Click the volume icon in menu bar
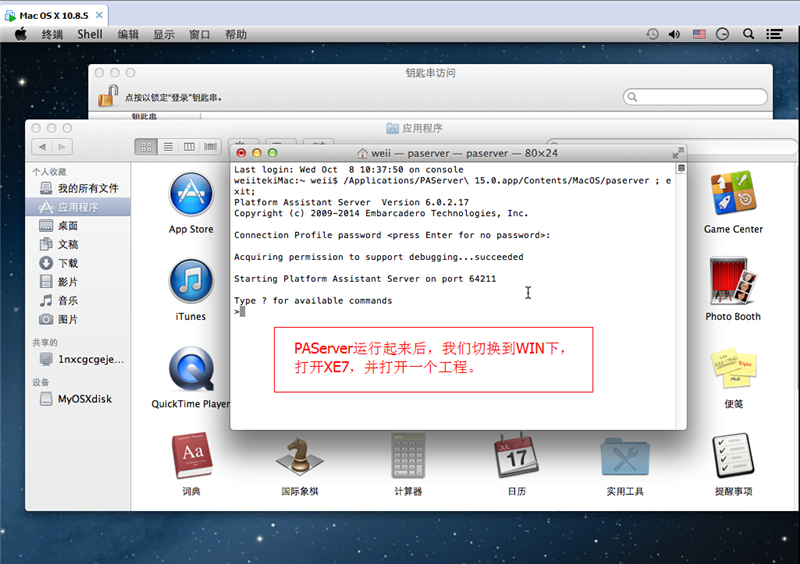 coord(674,34)
